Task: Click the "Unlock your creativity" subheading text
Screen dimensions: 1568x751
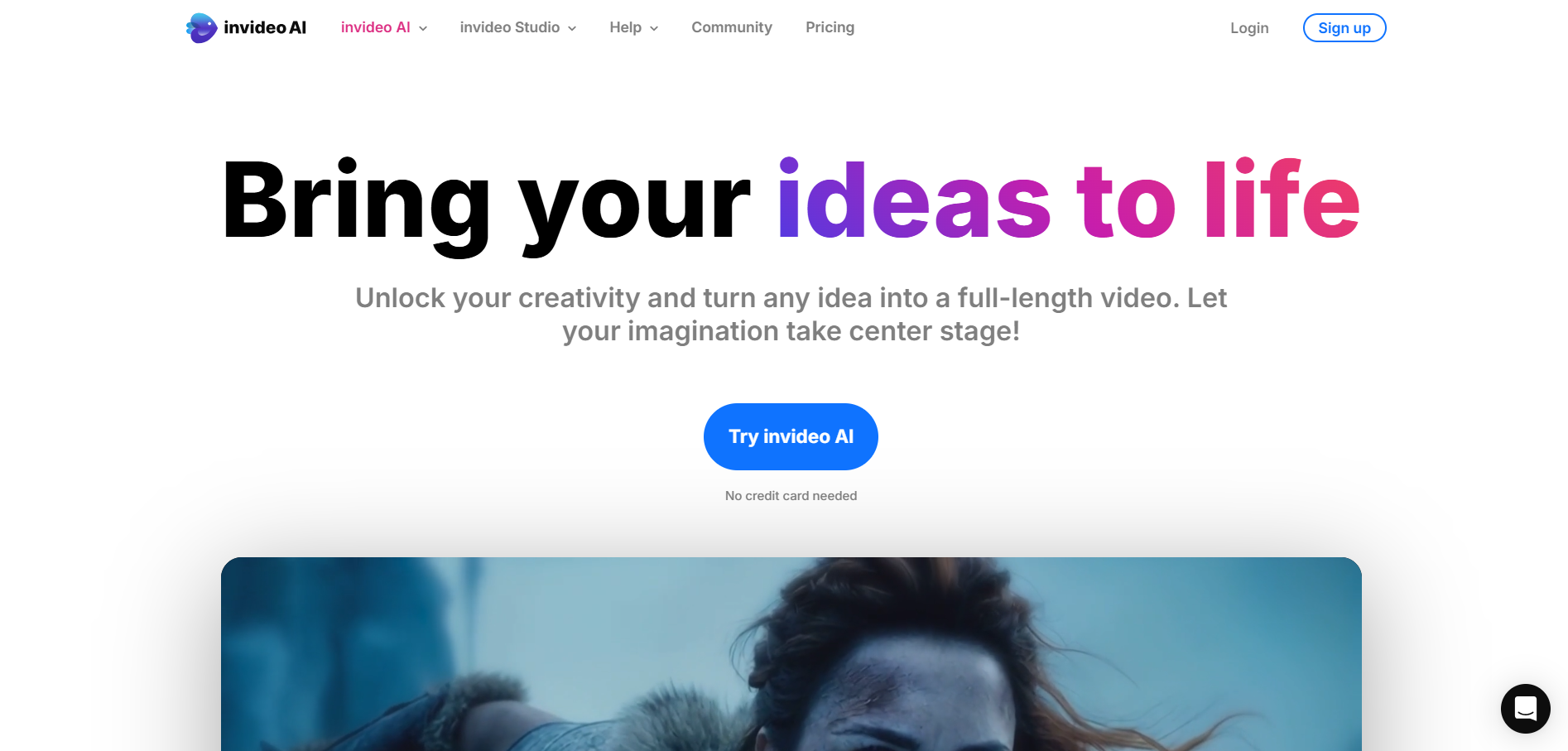Action: (791, 315)
